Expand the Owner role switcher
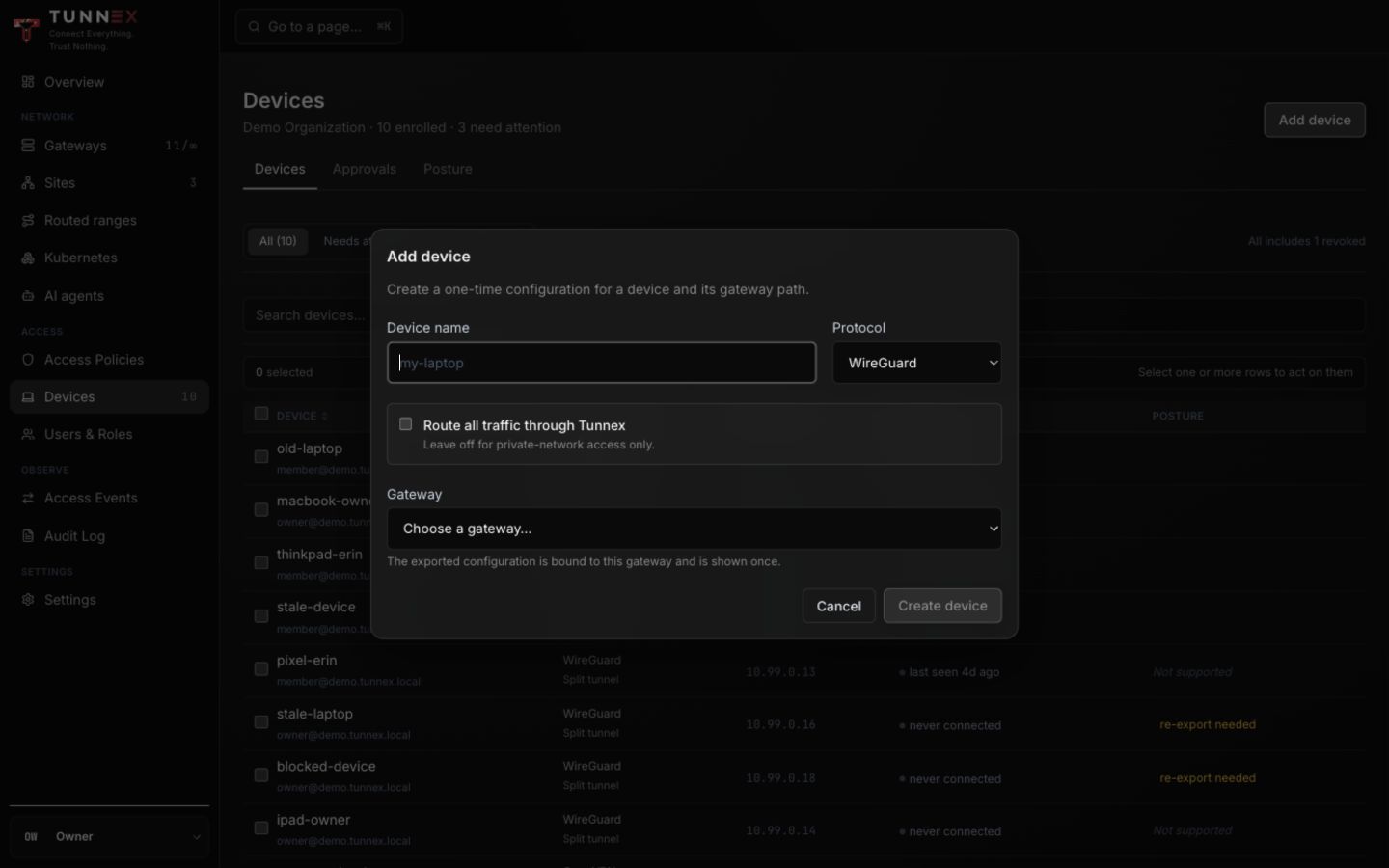Image resolution: width=1389 pixels, height=868 pixels. 109,837
